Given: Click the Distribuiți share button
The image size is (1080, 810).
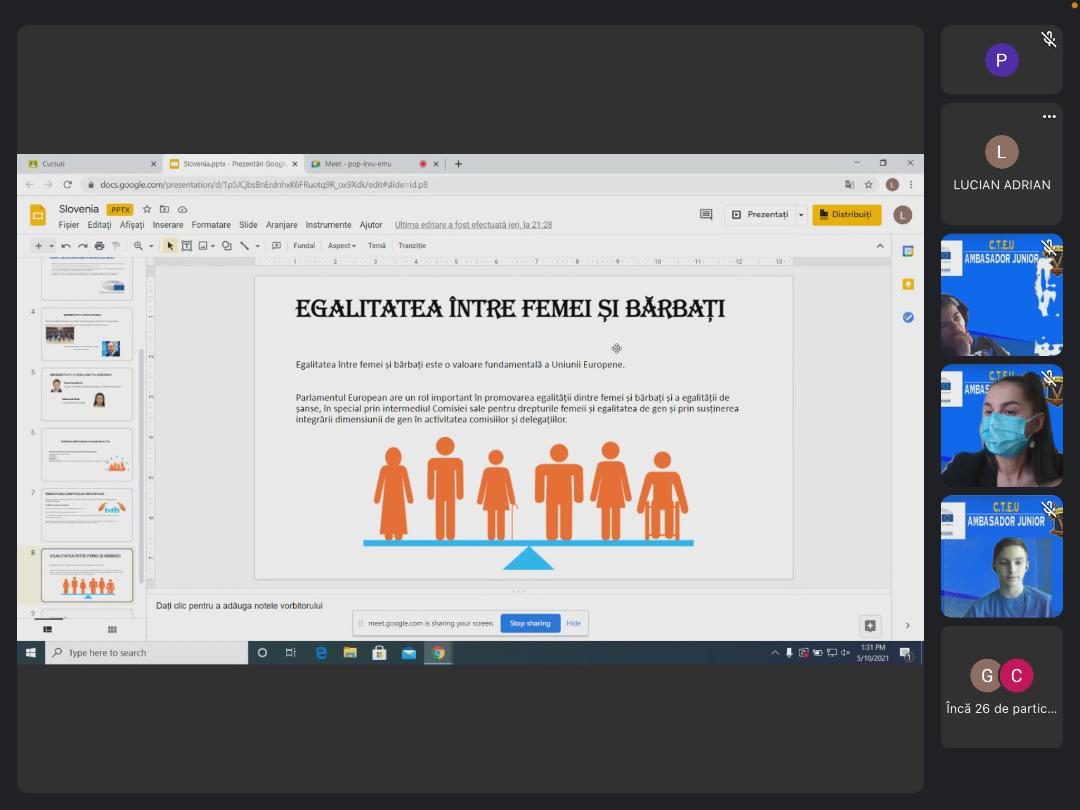Looking at the screenshot, I should [846, 215].
